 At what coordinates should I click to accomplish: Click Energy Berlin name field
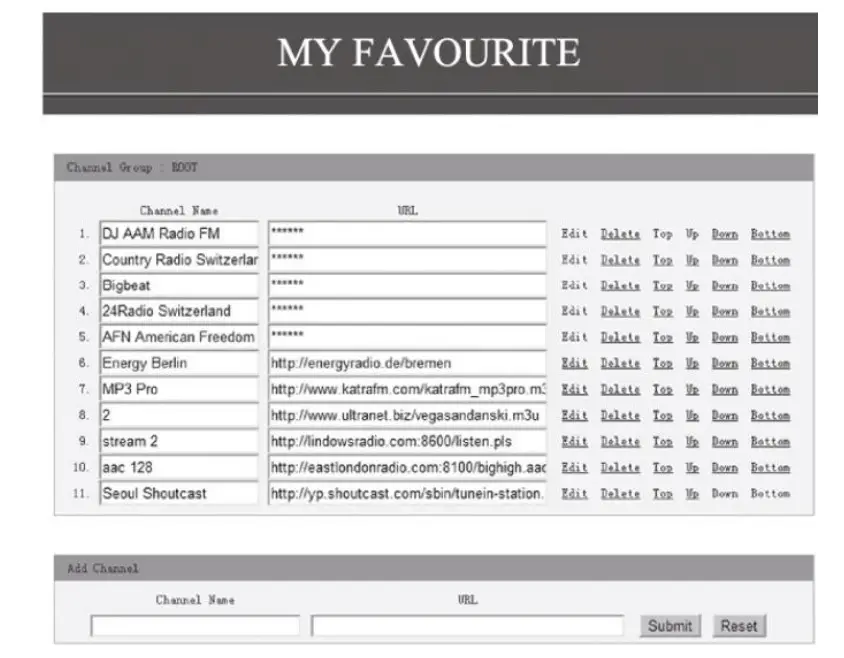point(179,363)
